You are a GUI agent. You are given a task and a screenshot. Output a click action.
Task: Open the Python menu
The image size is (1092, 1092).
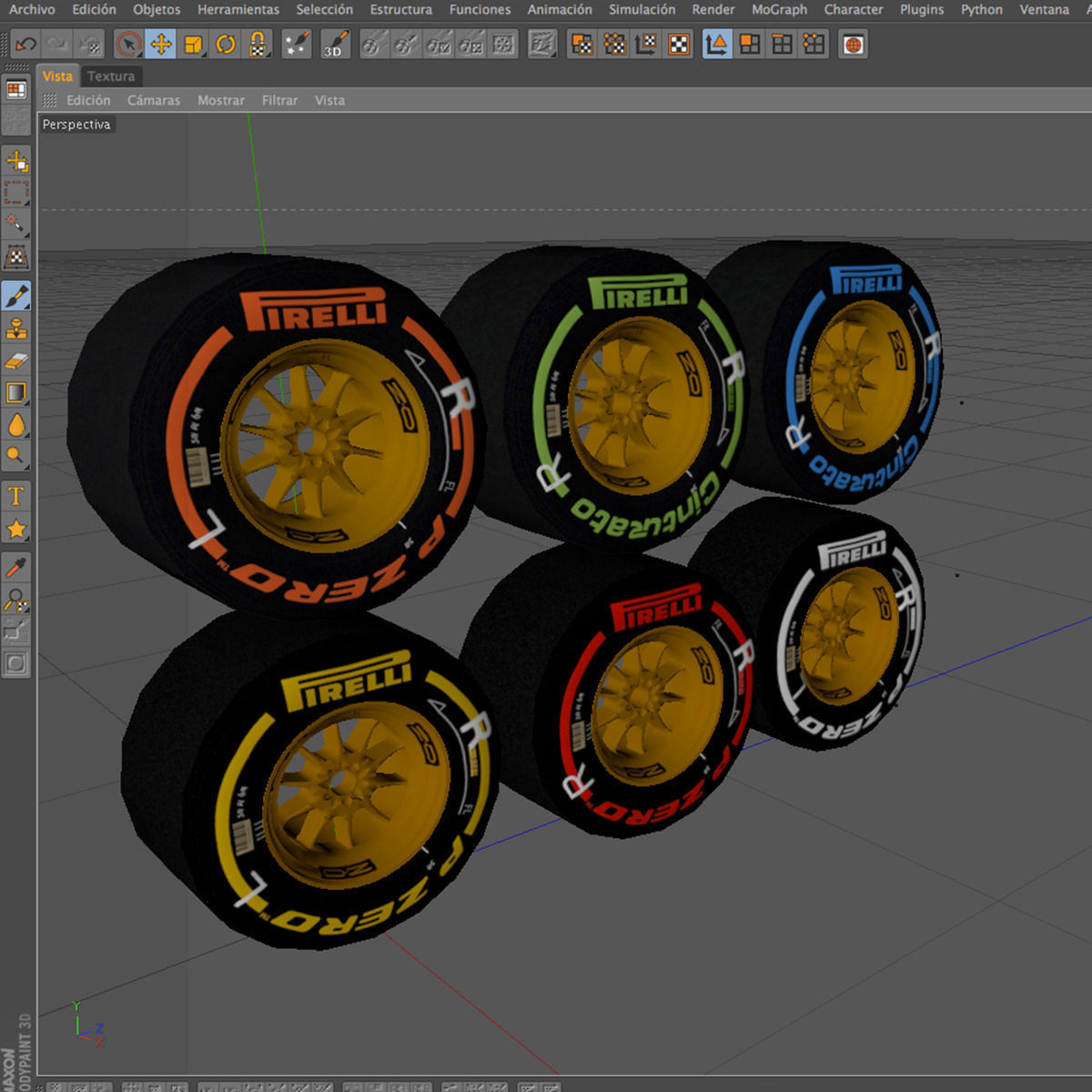click(982, 9)
